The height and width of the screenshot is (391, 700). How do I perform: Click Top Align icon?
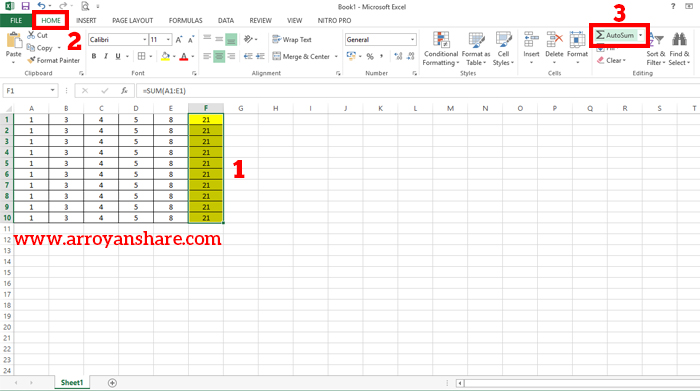pyautogui.click(x=207, y=39)
